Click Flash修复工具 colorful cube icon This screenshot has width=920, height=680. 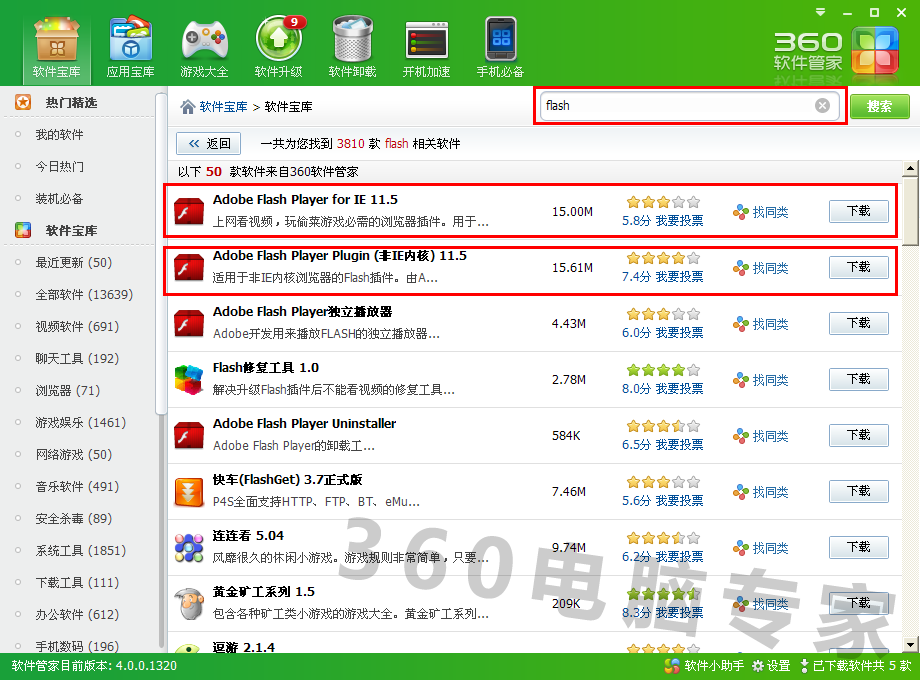(x=188, y=380)
